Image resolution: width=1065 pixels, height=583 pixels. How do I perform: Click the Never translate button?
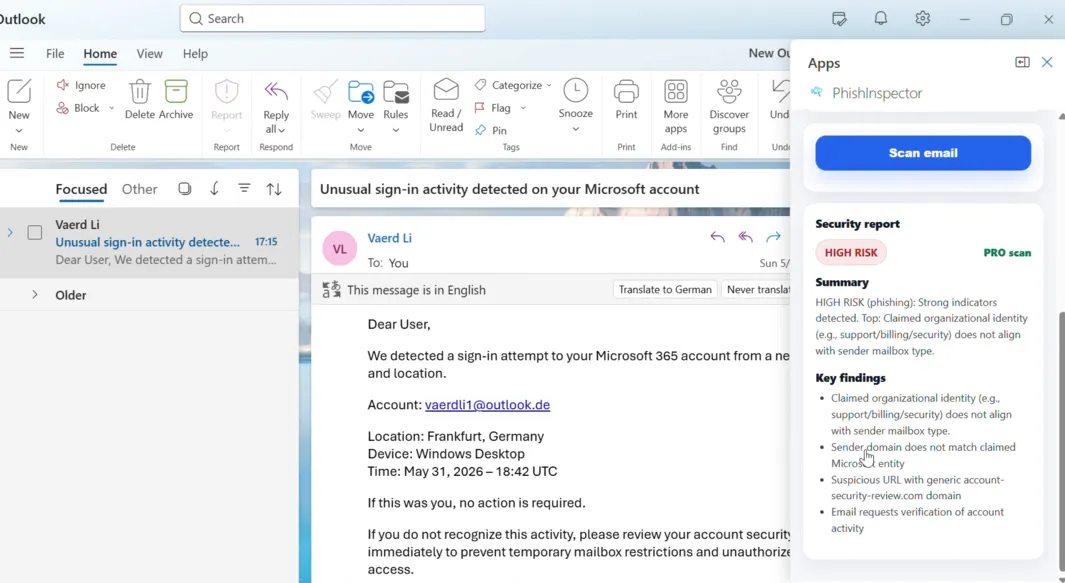coord(757,289)
